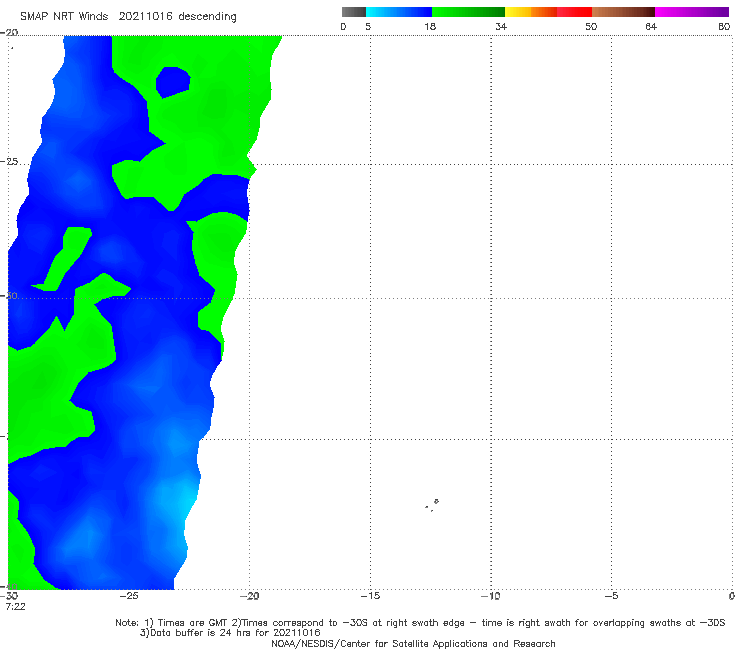740x650 pixels.
Task: Click the color bar label '64'
Action: point(651,27)
